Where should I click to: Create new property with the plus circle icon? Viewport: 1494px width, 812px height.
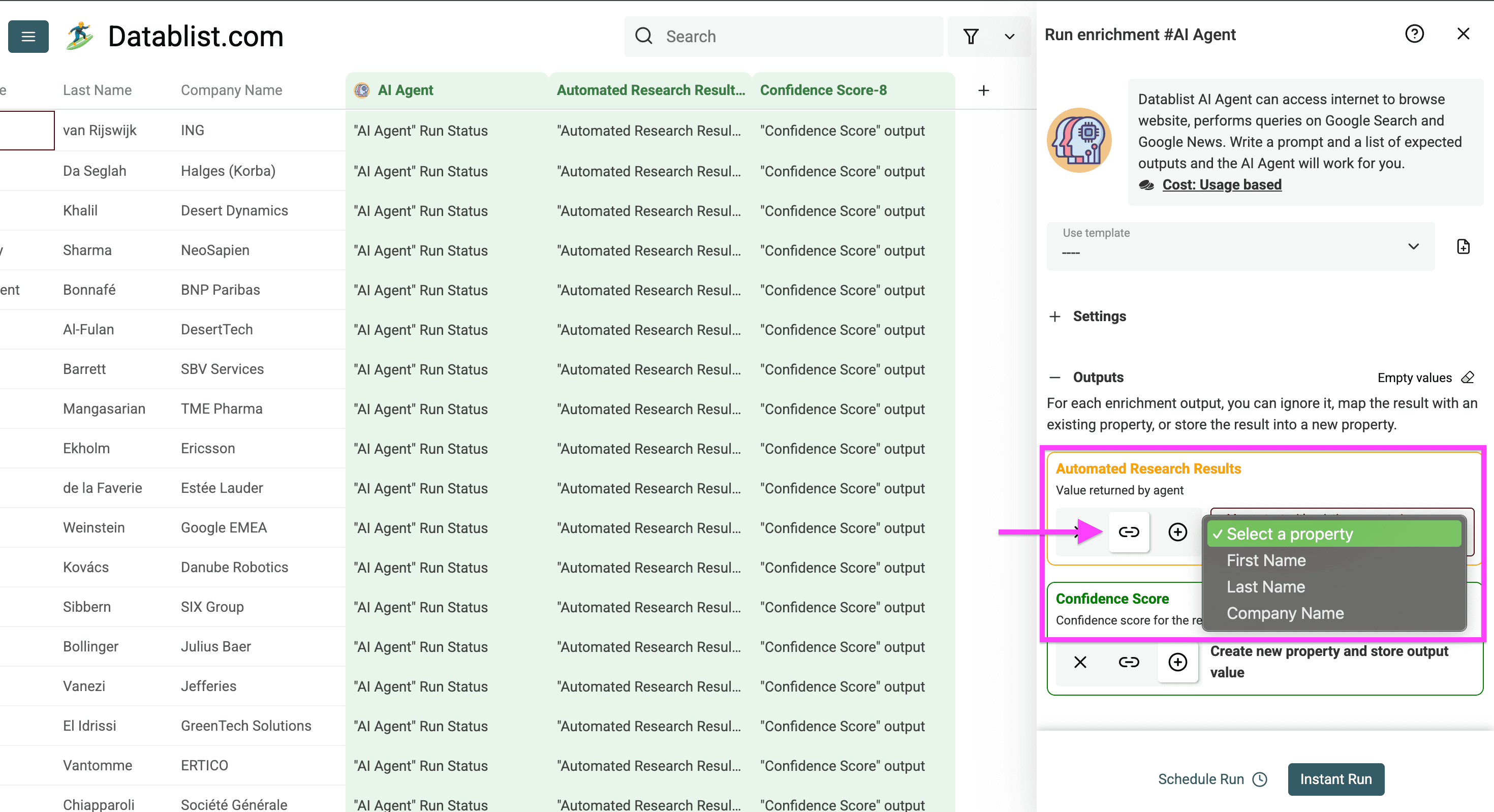[x=1177, y=662]
